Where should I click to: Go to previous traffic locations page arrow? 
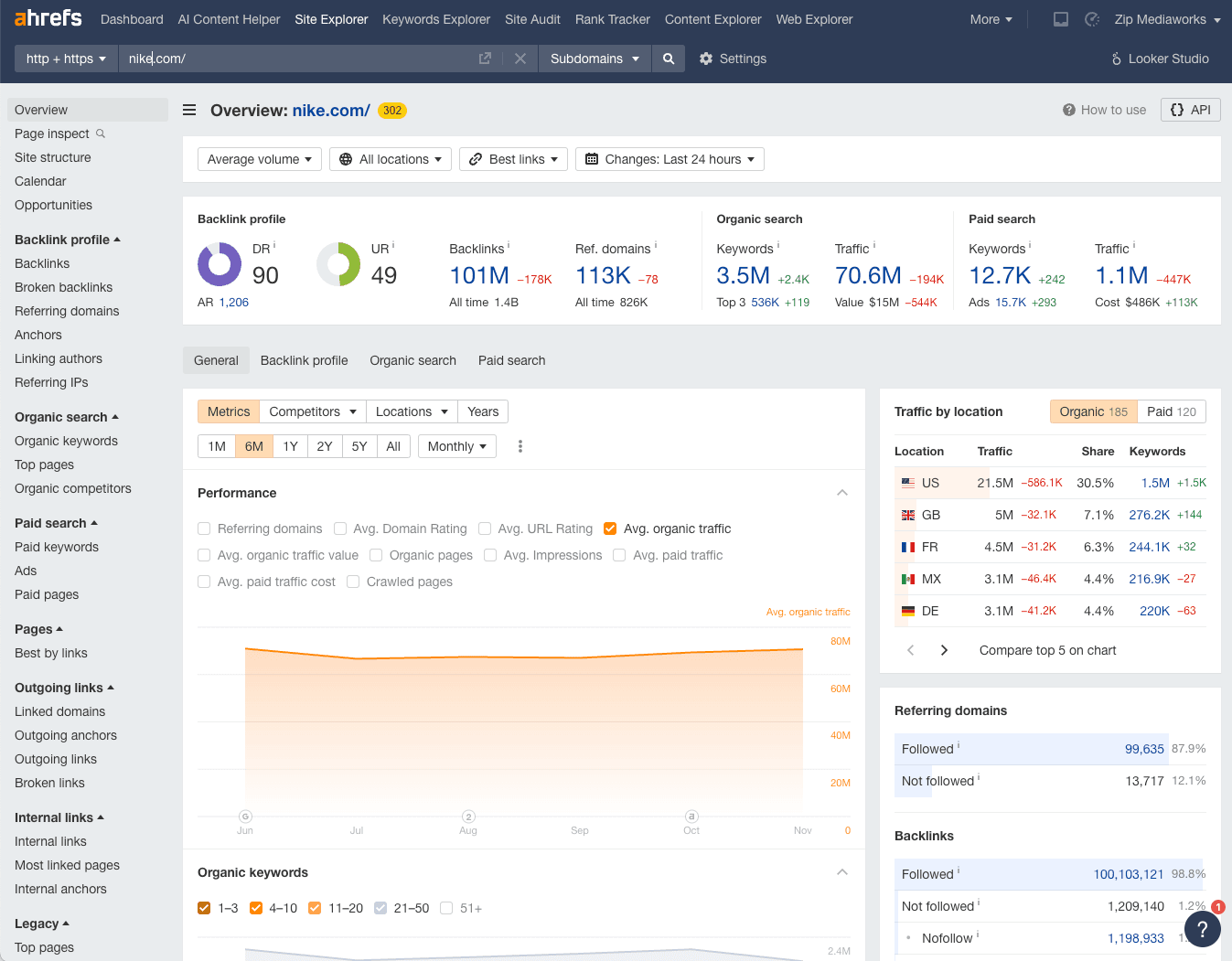(910, 650)
